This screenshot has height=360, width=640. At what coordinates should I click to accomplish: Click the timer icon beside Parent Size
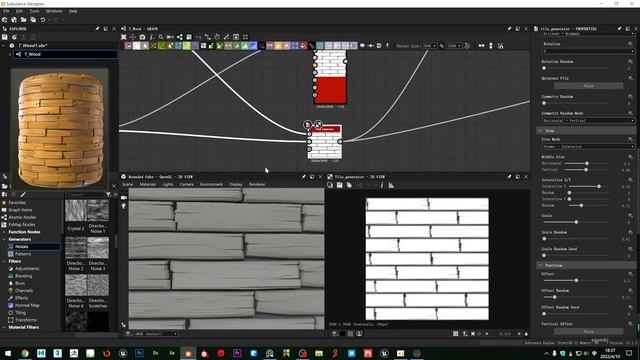[467, 46]
